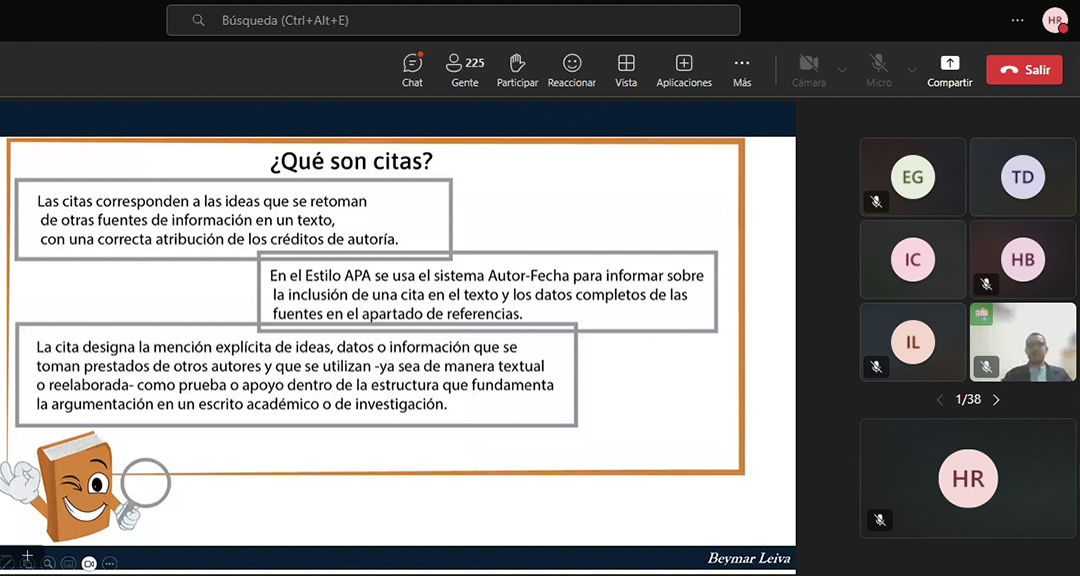Show the Gente participants list
The image size is (1080, 576).
[465, 70]
